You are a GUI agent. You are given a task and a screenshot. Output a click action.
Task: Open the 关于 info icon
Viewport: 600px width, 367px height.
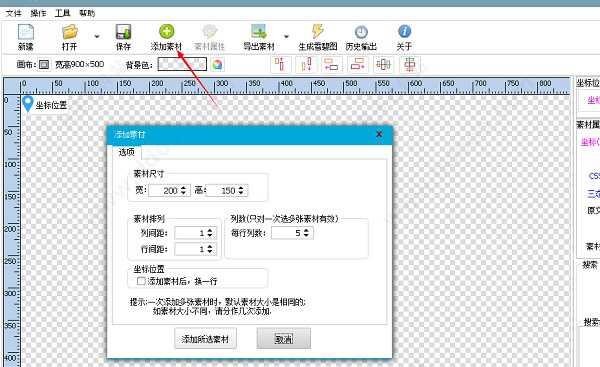tap(404, 31)
